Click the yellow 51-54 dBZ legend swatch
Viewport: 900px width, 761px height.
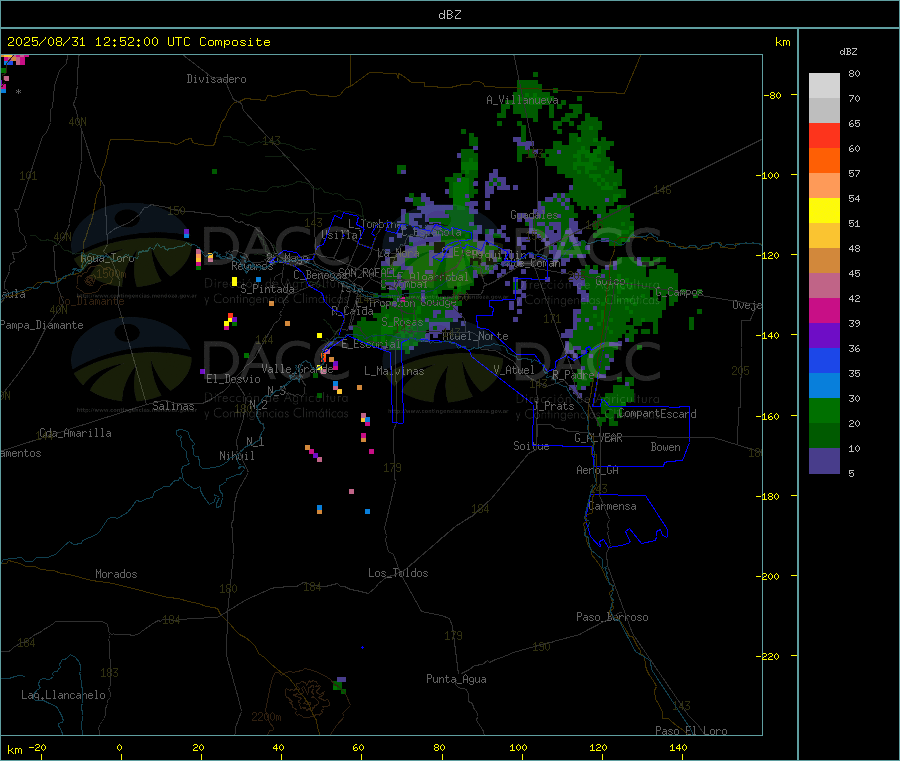point(824,211)
